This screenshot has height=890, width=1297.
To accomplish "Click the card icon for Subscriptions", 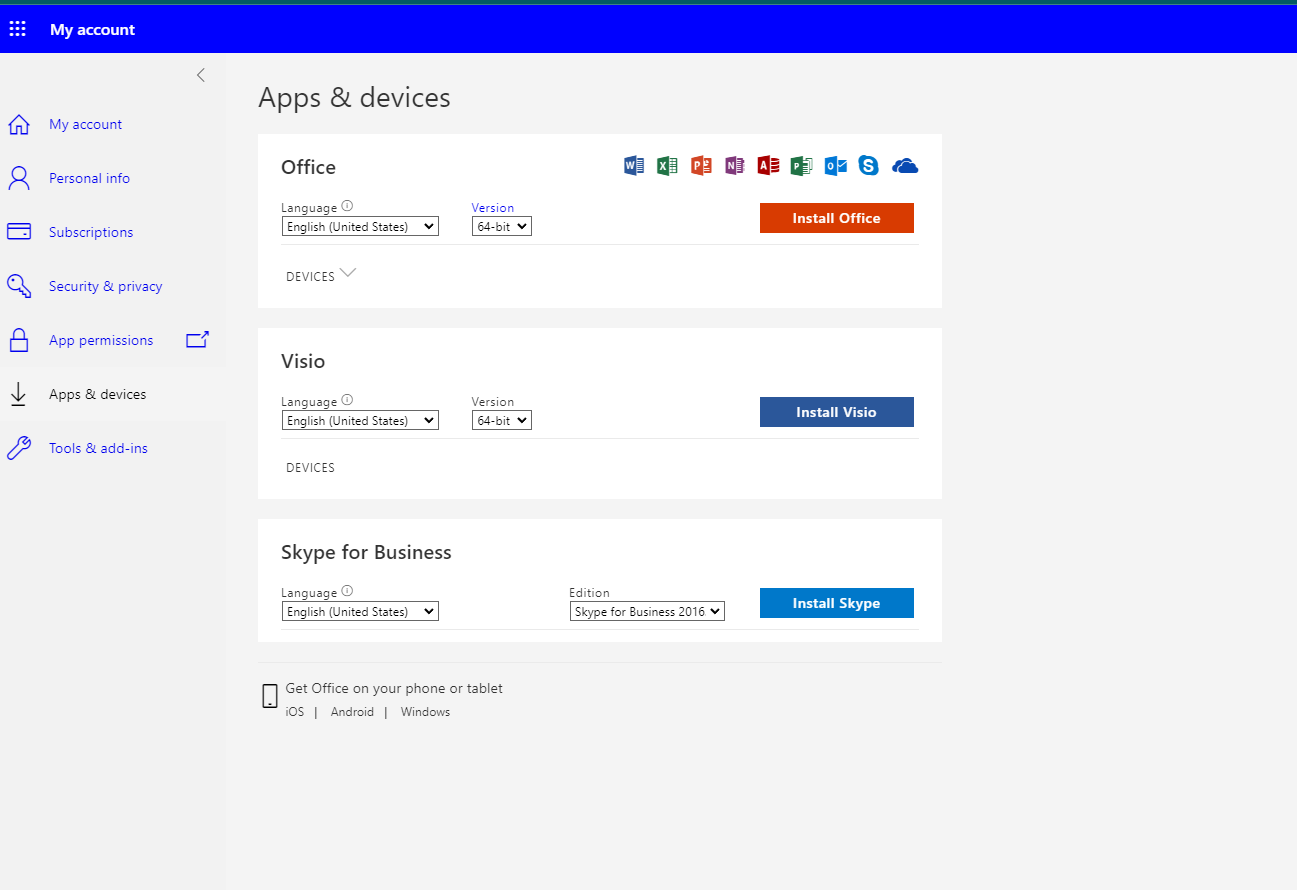I will tap(18, 232).
